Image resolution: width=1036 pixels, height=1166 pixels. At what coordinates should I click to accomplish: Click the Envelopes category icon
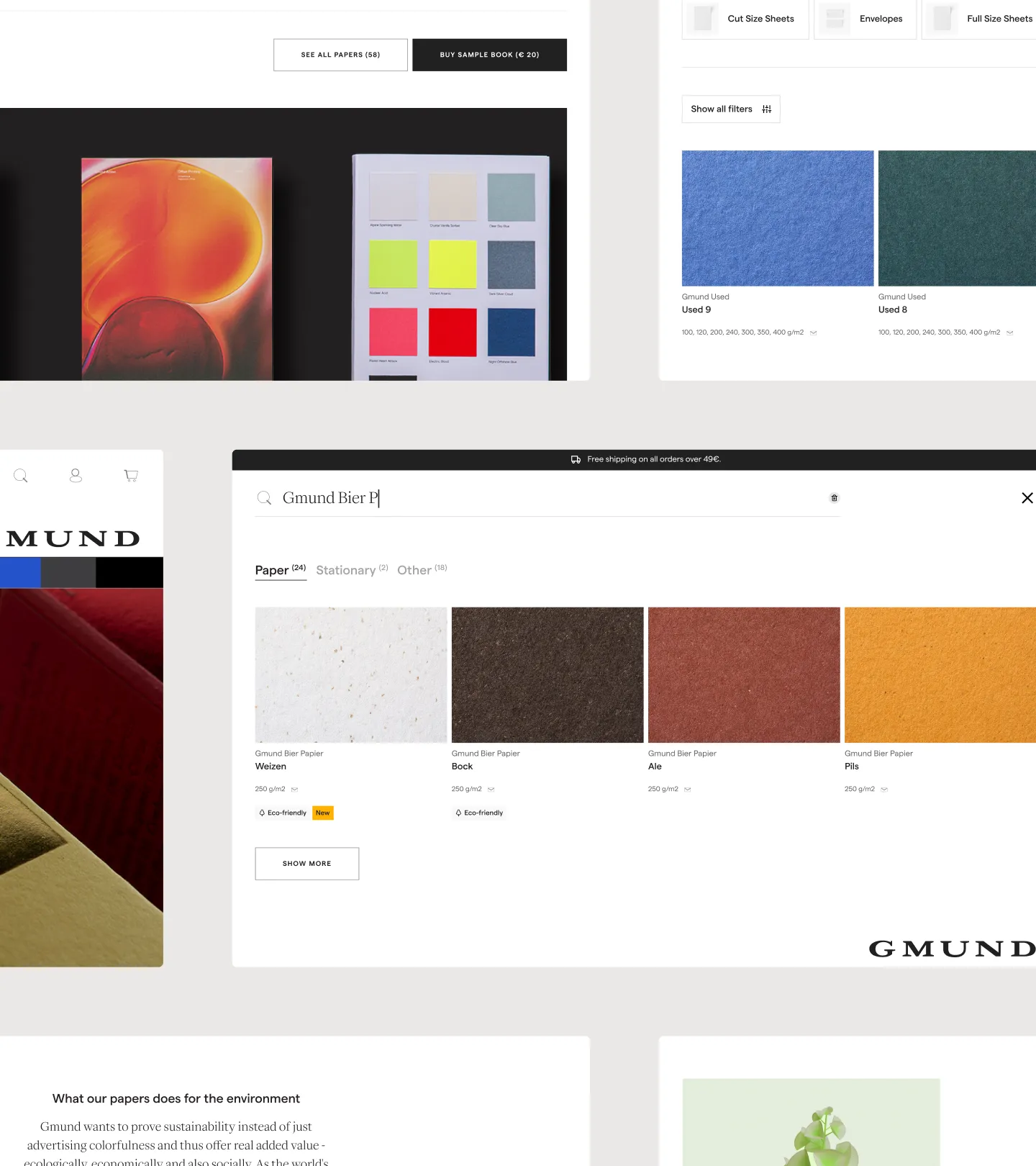tap(835, 19)
